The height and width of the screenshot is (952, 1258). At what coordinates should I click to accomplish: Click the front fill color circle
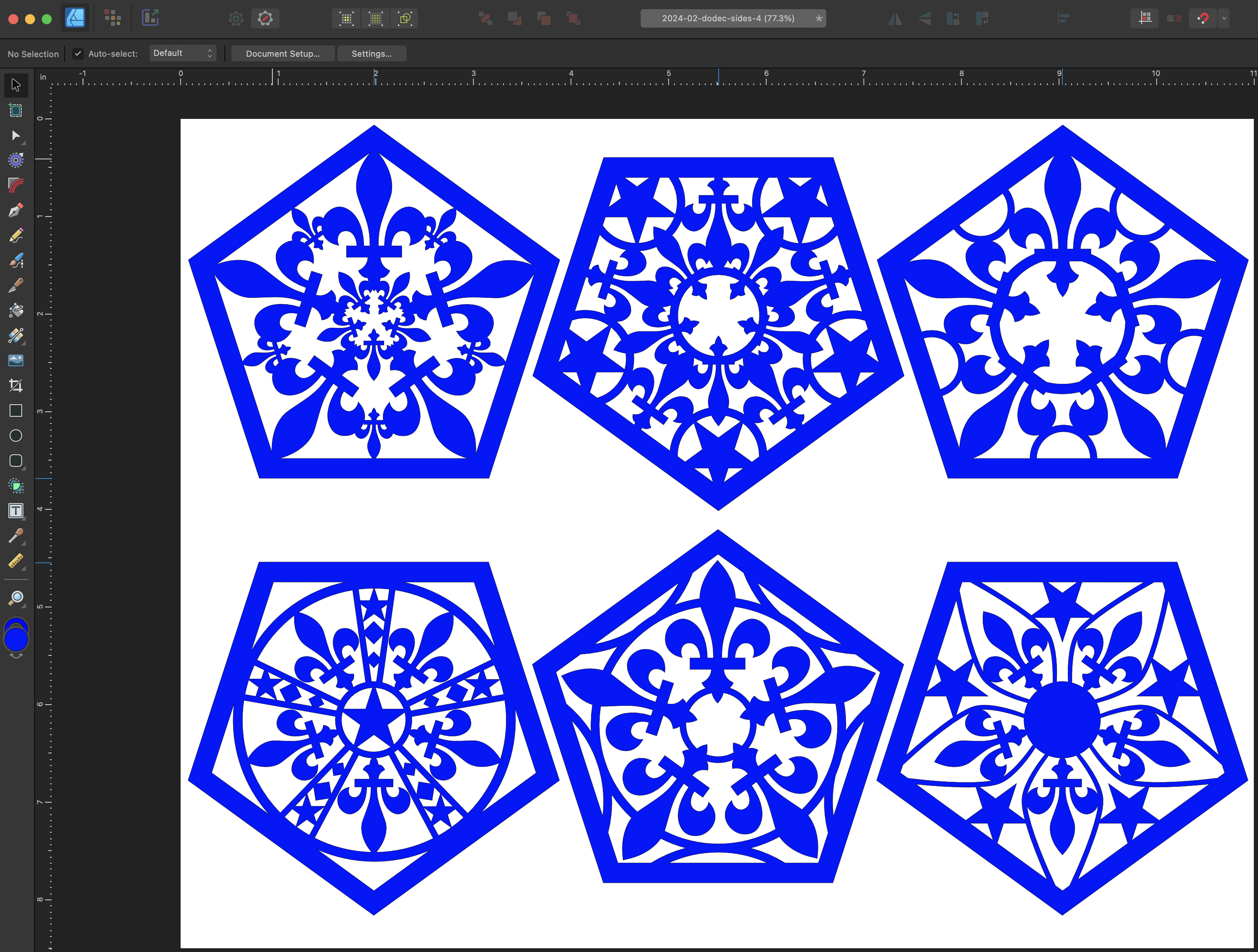(16, 640)
